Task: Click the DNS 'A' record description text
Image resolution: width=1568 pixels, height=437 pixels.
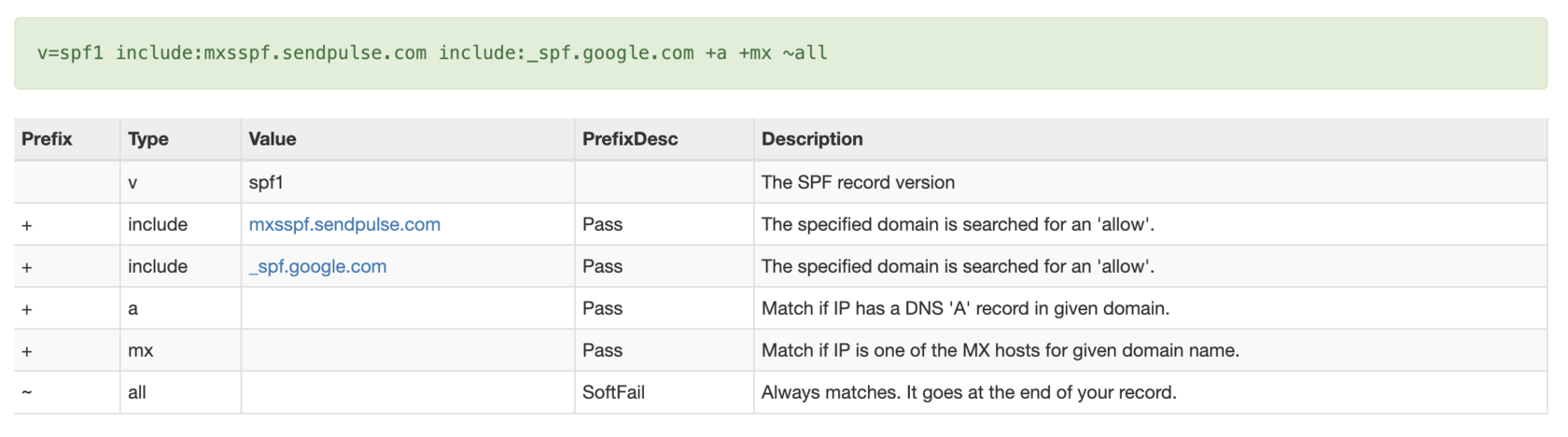Action: 965,309
